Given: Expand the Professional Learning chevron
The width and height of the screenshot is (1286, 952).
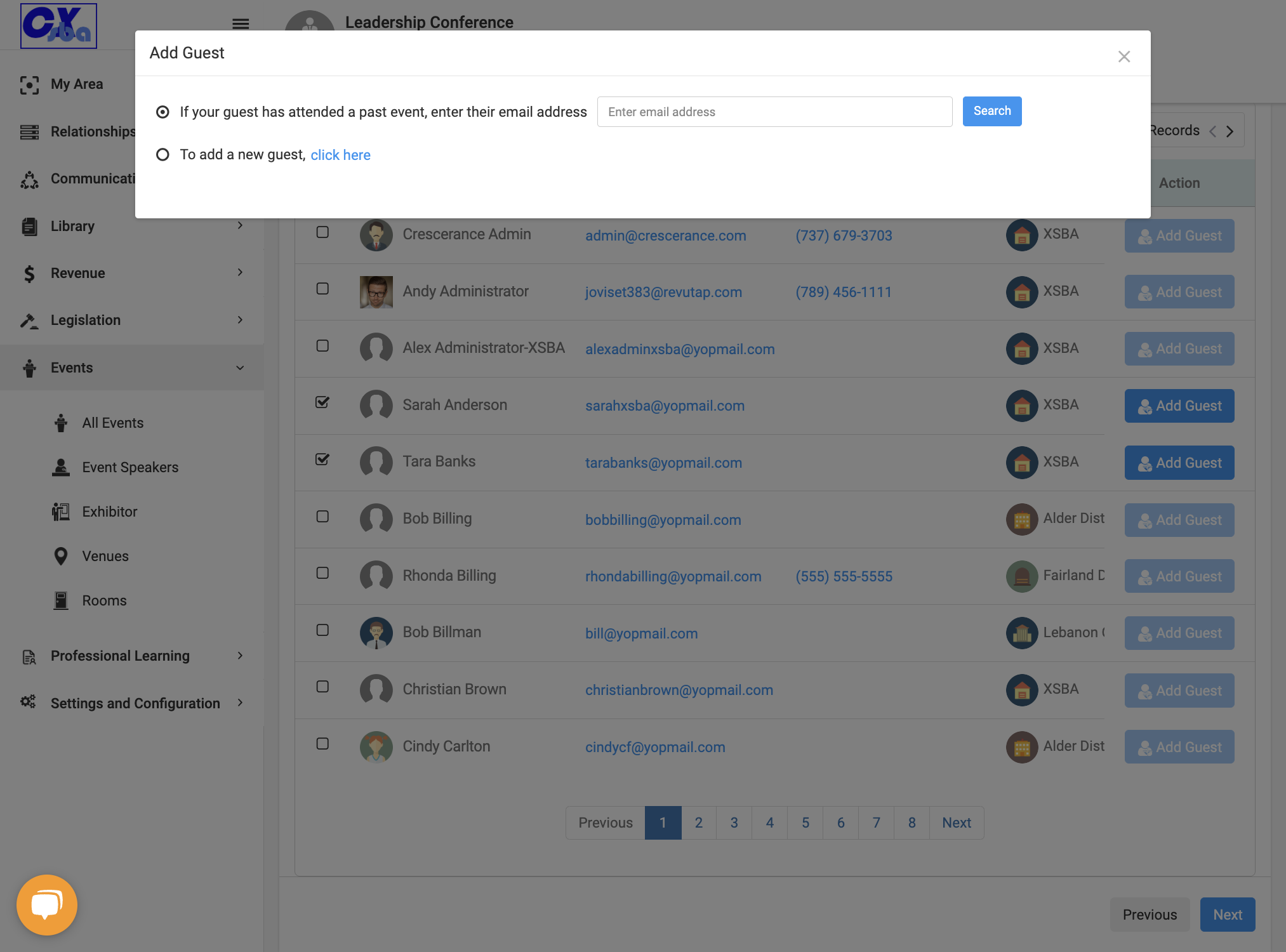Looking at the screenshot, I should [x=240, y=656].
